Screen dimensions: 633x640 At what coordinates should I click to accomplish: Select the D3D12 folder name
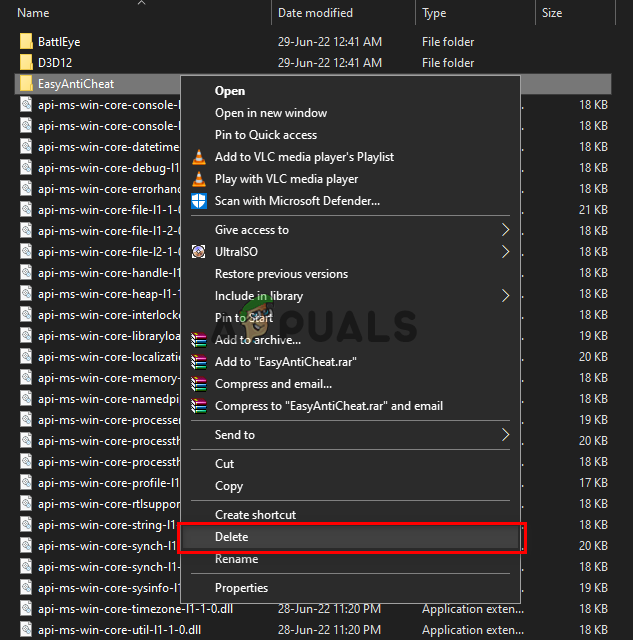pyautogui.click(x=55, y=63)
